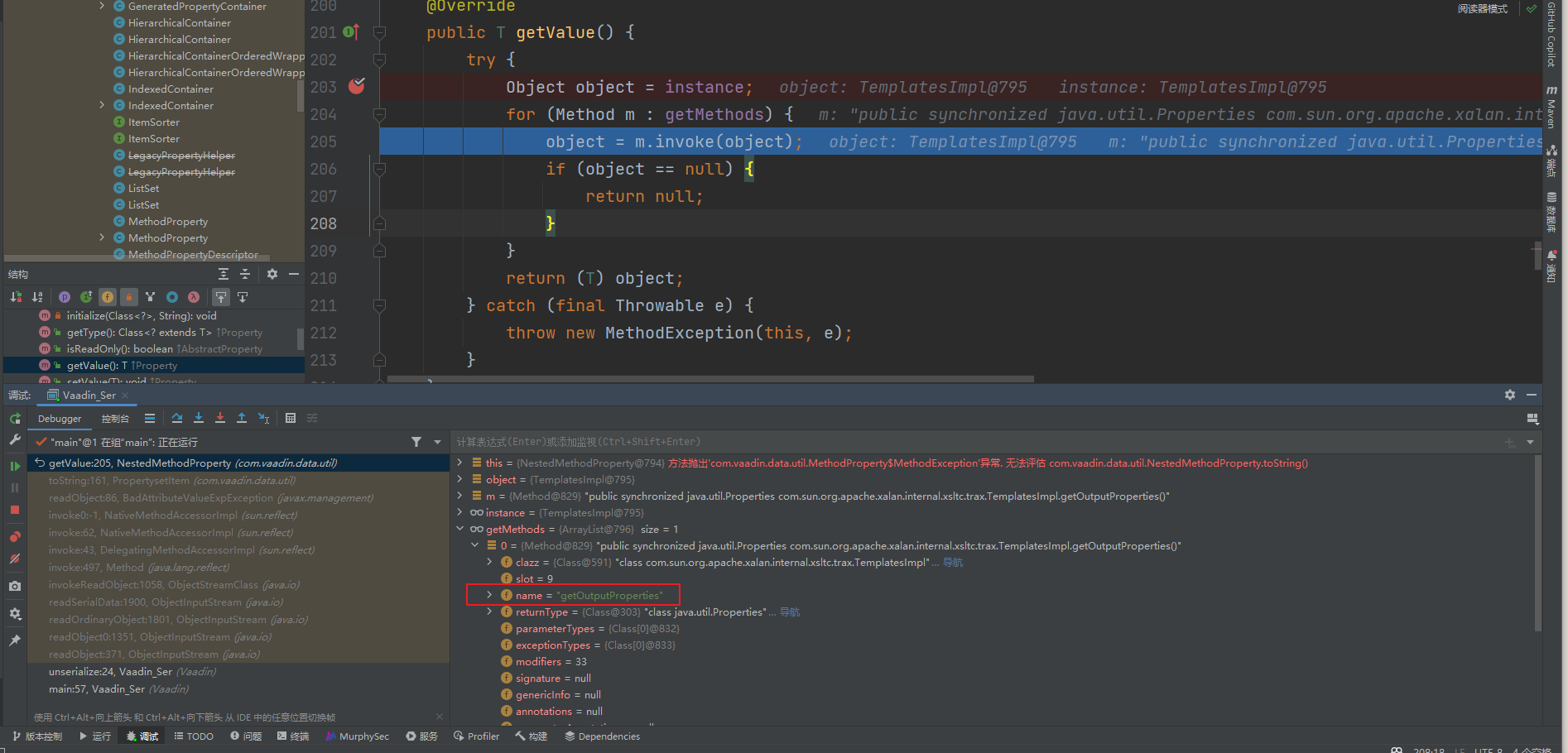Viewport: 1568px width, 753px height.
Task: Click Rerun Vaadin_Ser debug icon
Action: [x=15, y=419]
